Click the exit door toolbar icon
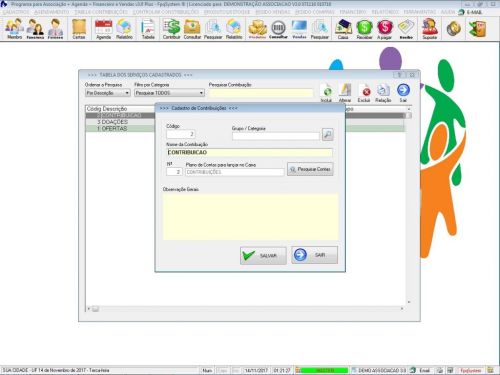The height and width of the screenshot is (375, 500). click(477, 28)
